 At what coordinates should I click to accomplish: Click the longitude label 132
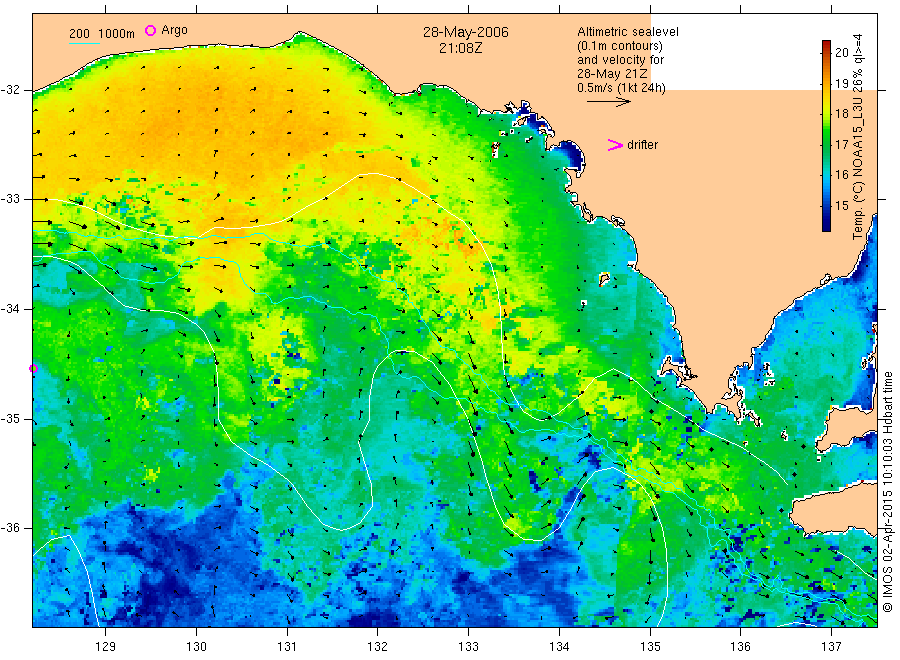point(378,647)
